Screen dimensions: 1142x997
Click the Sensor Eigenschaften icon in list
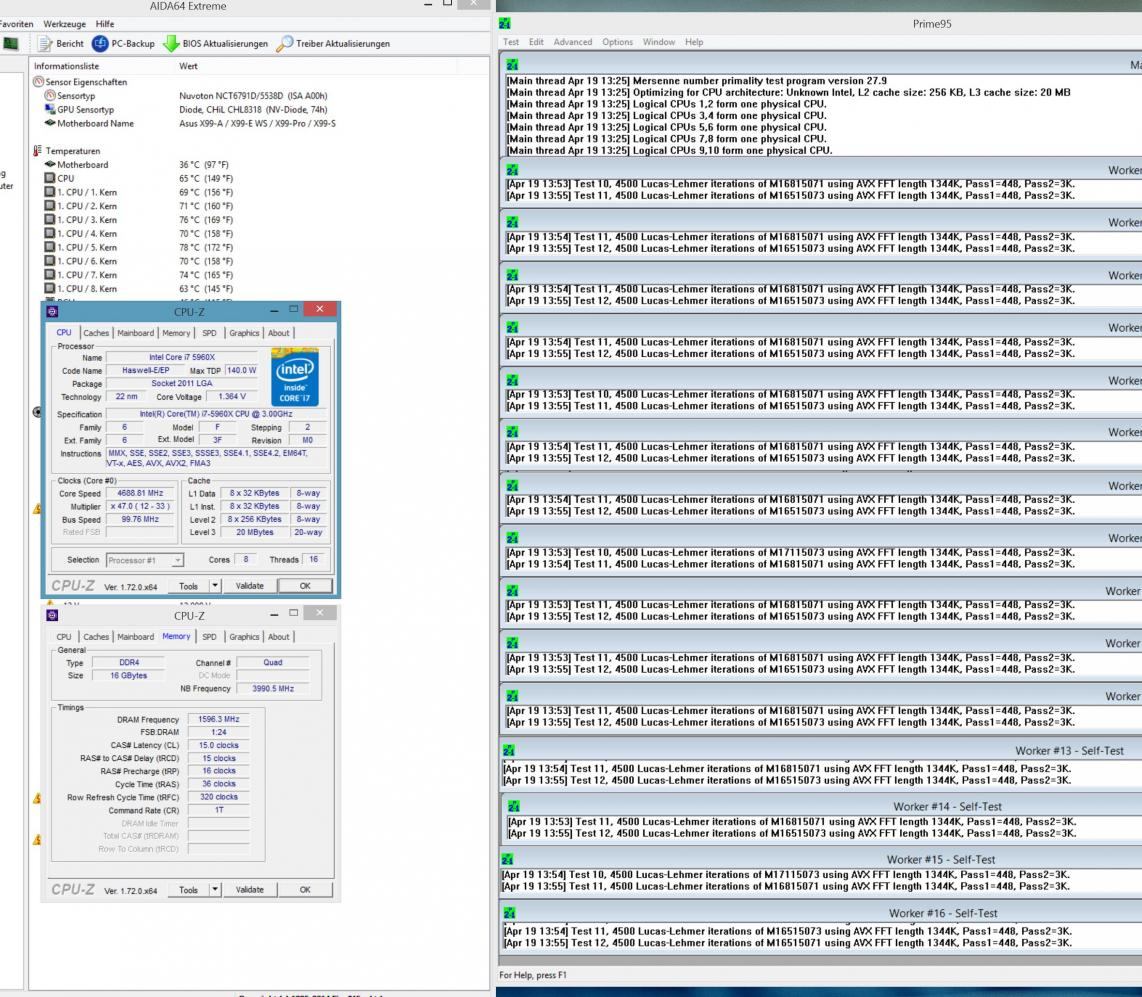pyautogui.click(x=38, y=82)
